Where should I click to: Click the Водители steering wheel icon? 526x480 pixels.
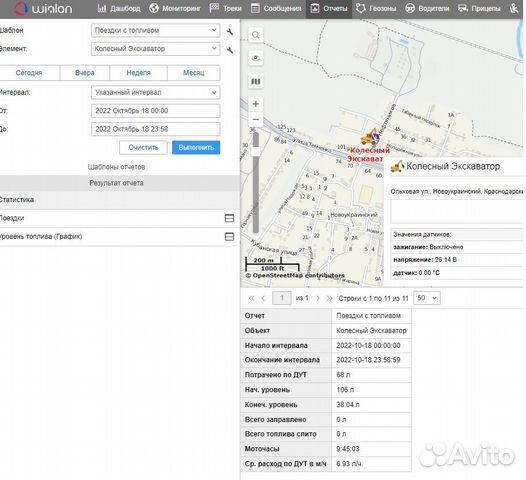[x=410, y=8]
